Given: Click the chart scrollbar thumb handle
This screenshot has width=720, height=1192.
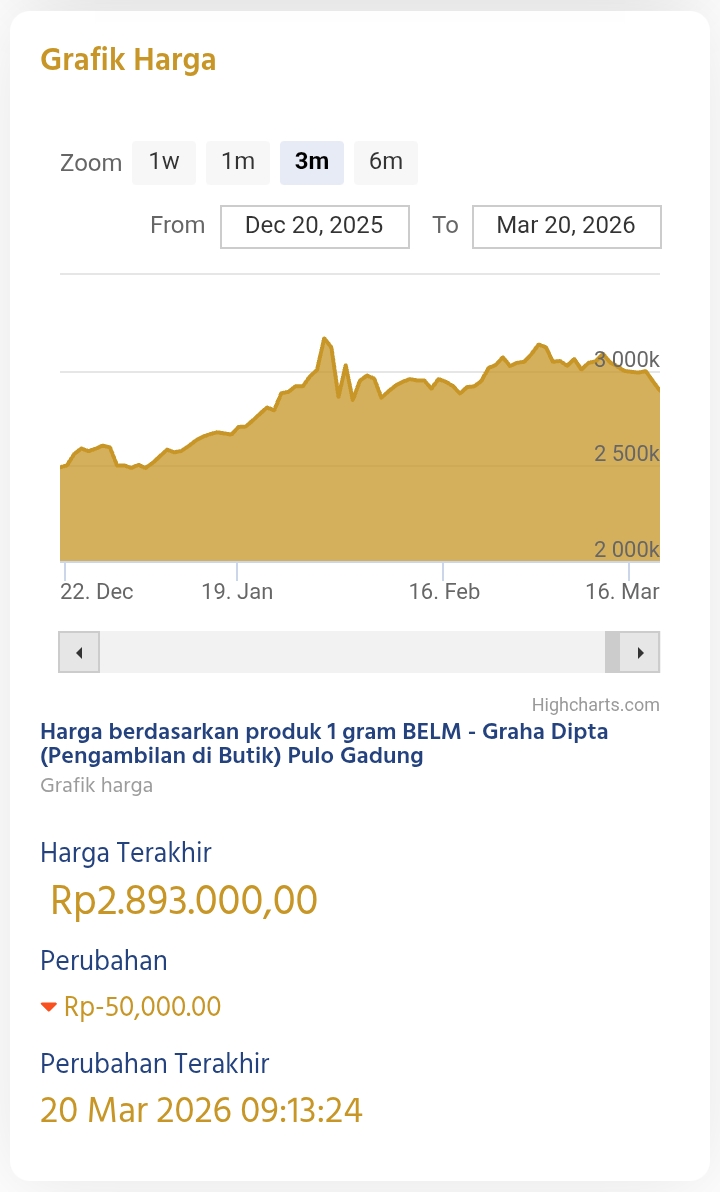Looking at the screenshot, I should coord(613,653).
